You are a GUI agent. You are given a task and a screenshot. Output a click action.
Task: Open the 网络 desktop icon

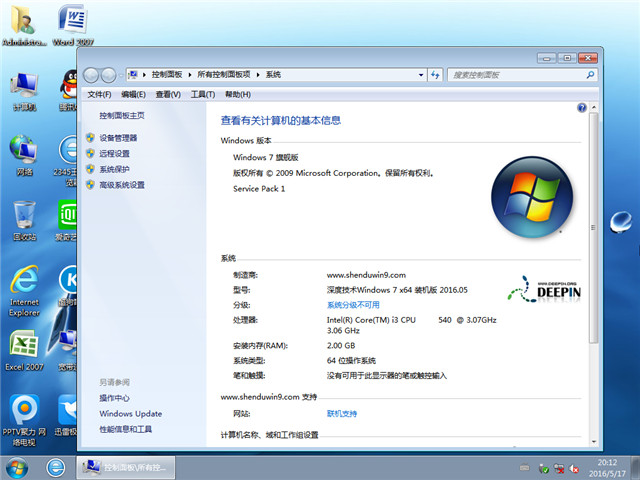[x=24, y=155]
